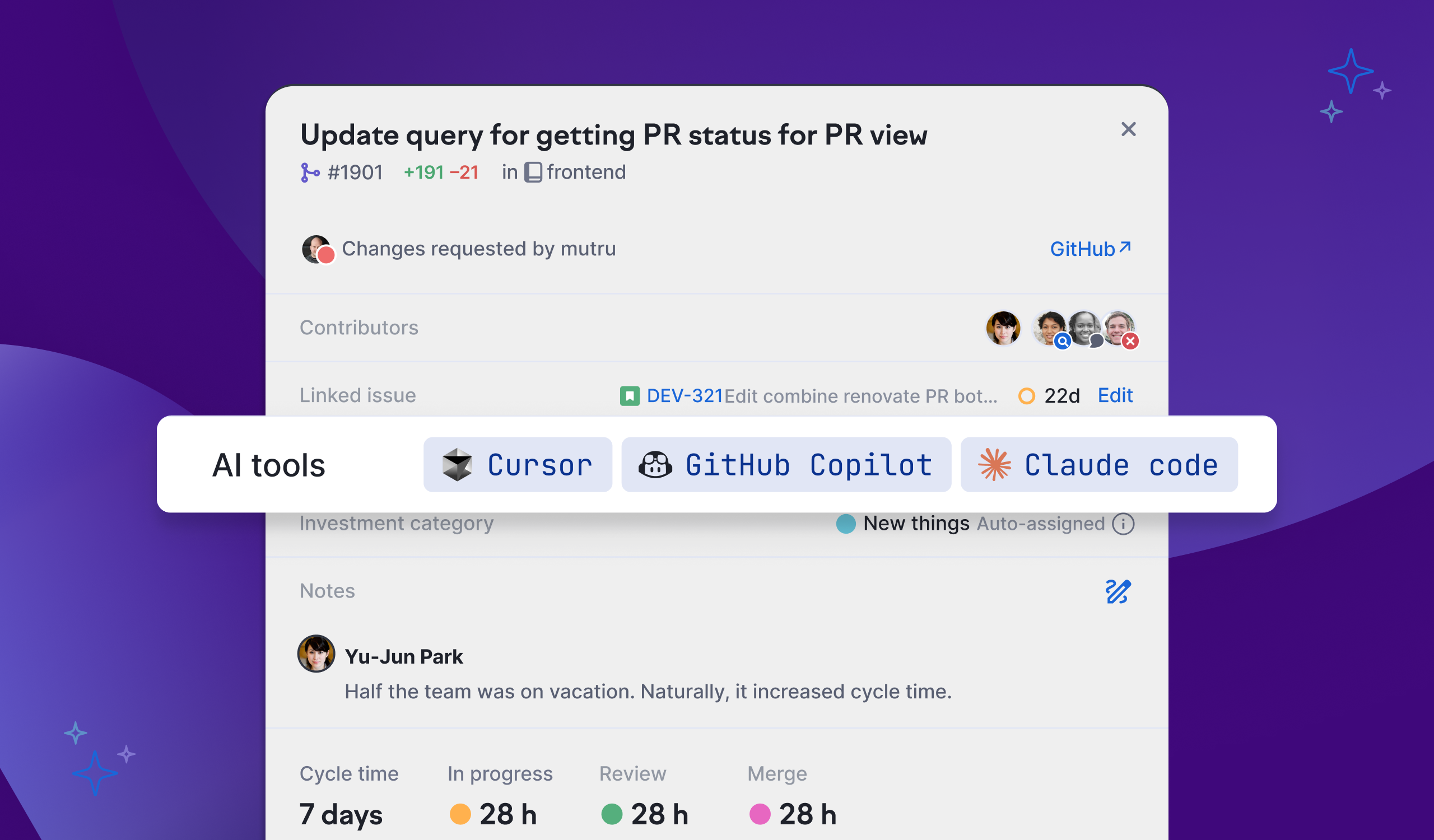The image size is (1434, 840).
Task: Close the PR details panel
Action: pos(1128,130)
